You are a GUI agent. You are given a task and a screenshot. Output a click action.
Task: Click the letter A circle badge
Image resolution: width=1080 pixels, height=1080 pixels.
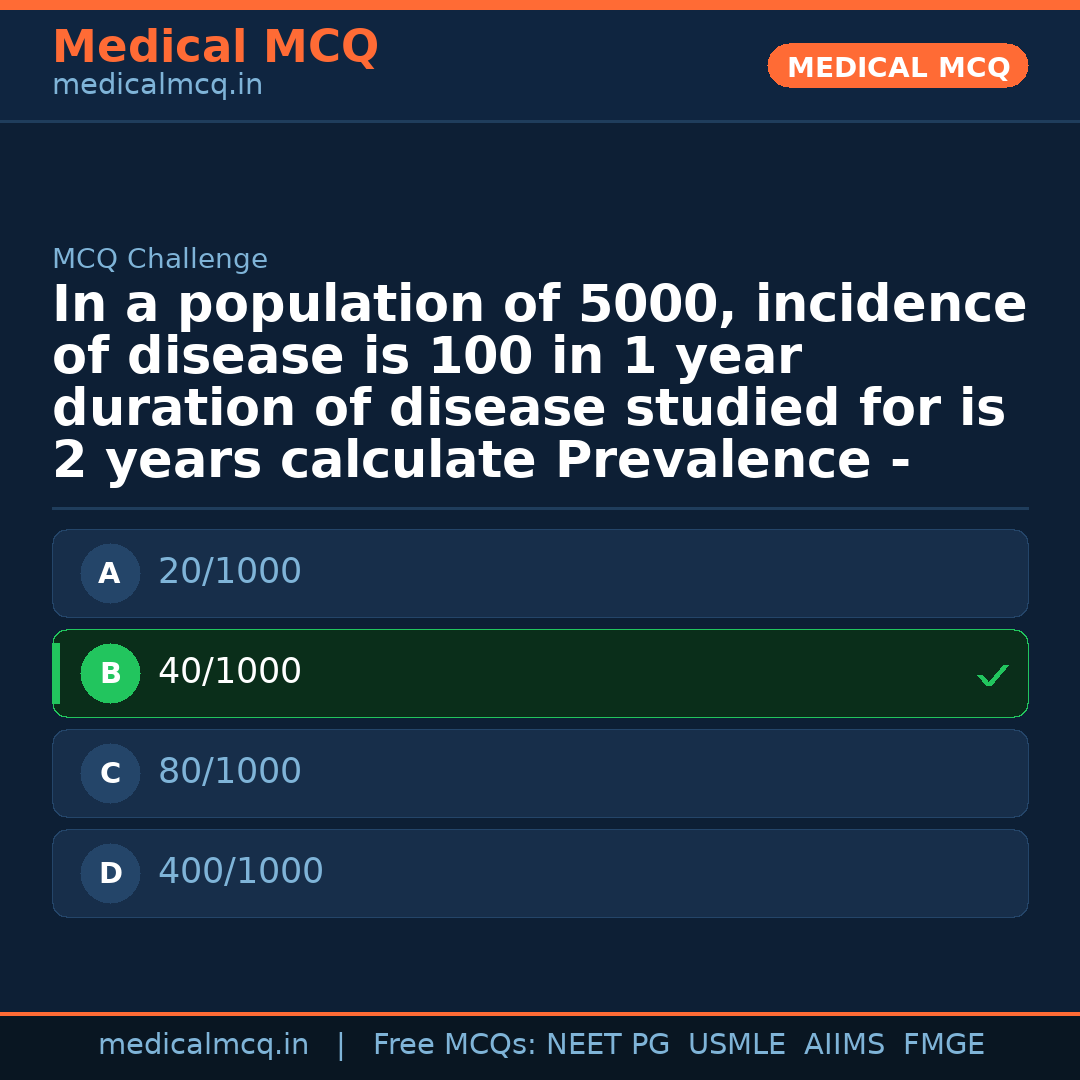click(x=110, y=574)
